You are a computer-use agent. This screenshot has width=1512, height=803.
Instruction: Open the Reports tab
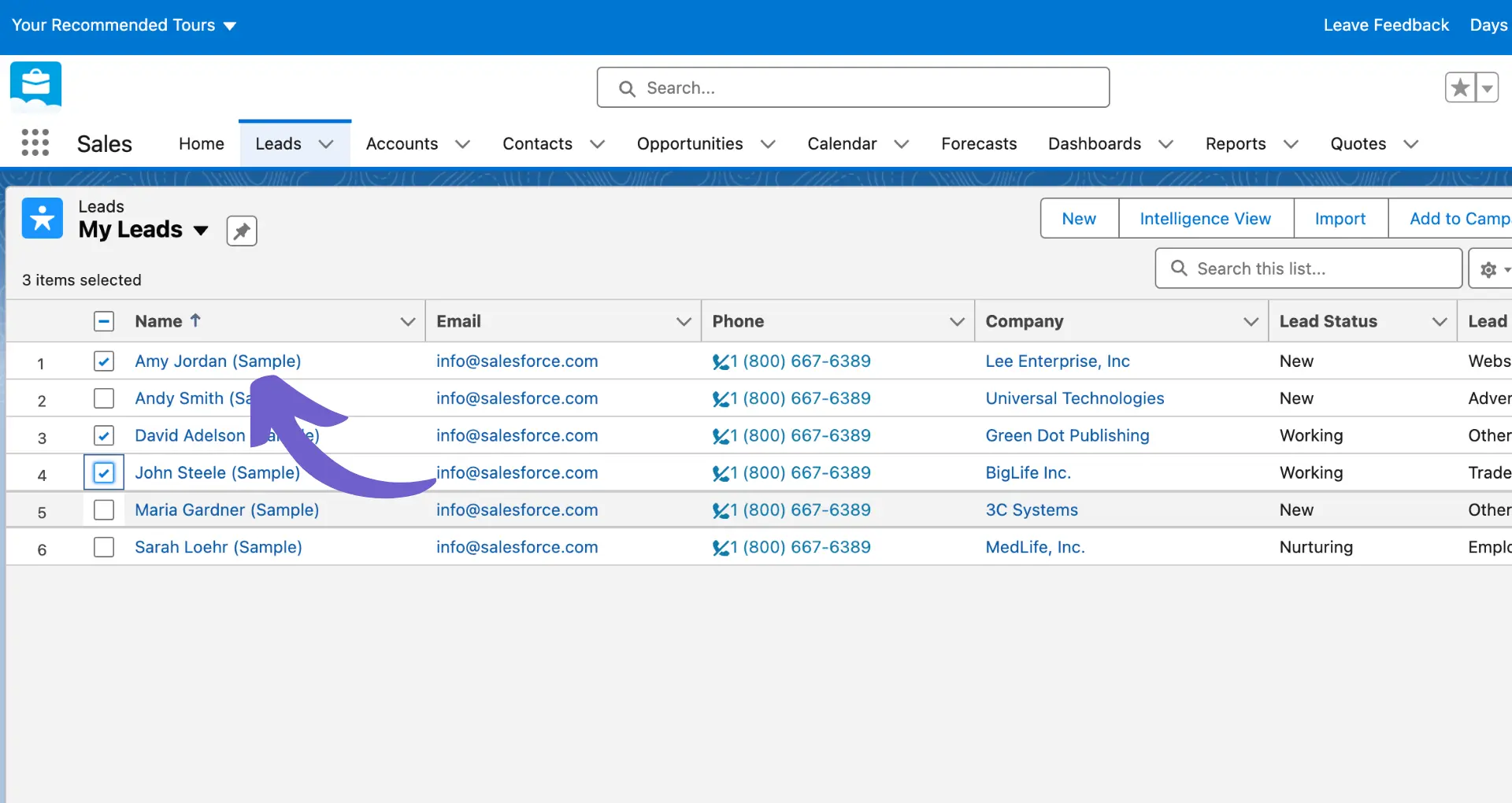click(x=1236, y=143)
